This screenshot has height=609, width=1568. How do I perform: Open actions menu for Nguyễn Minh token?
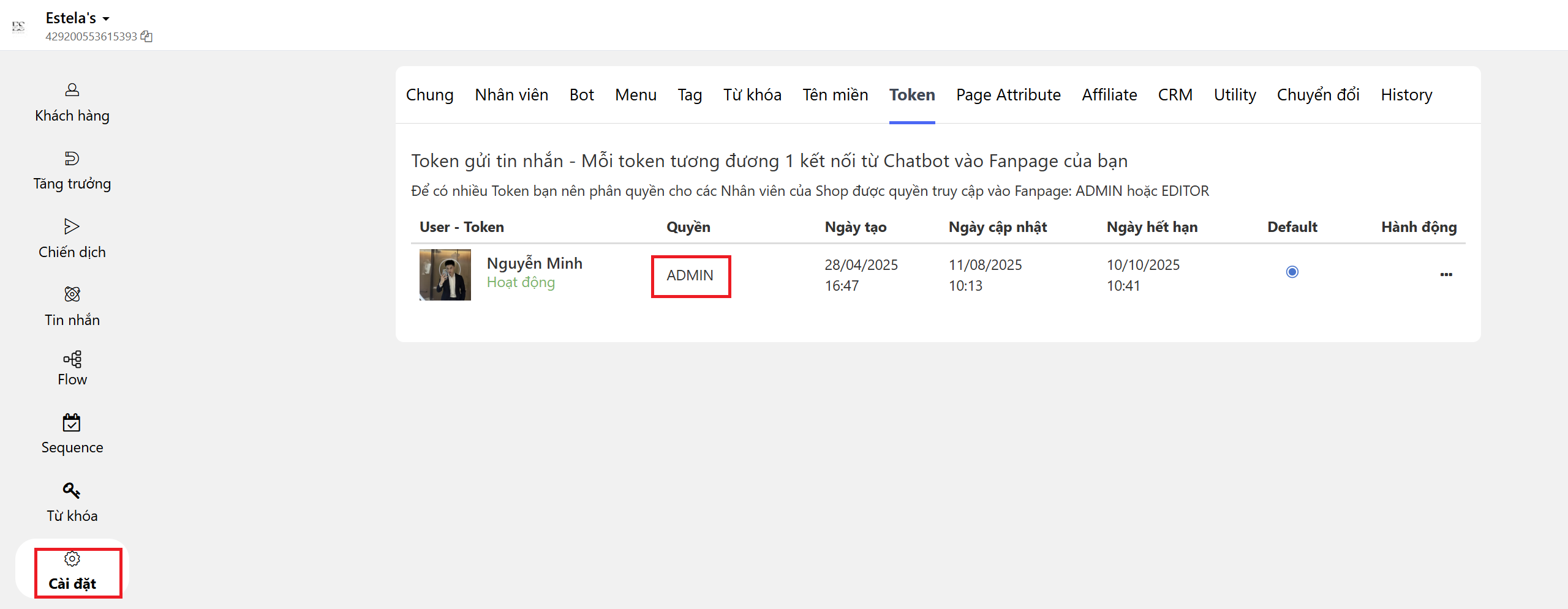click(x=1445, y=274)
